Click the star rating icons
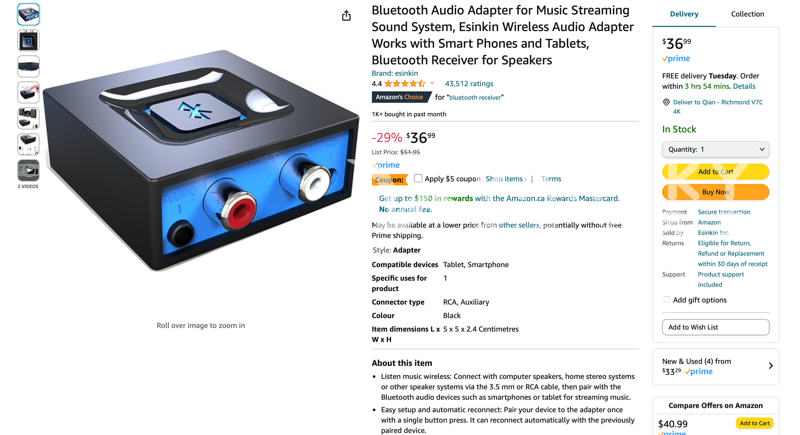 (x=405, y=84)
